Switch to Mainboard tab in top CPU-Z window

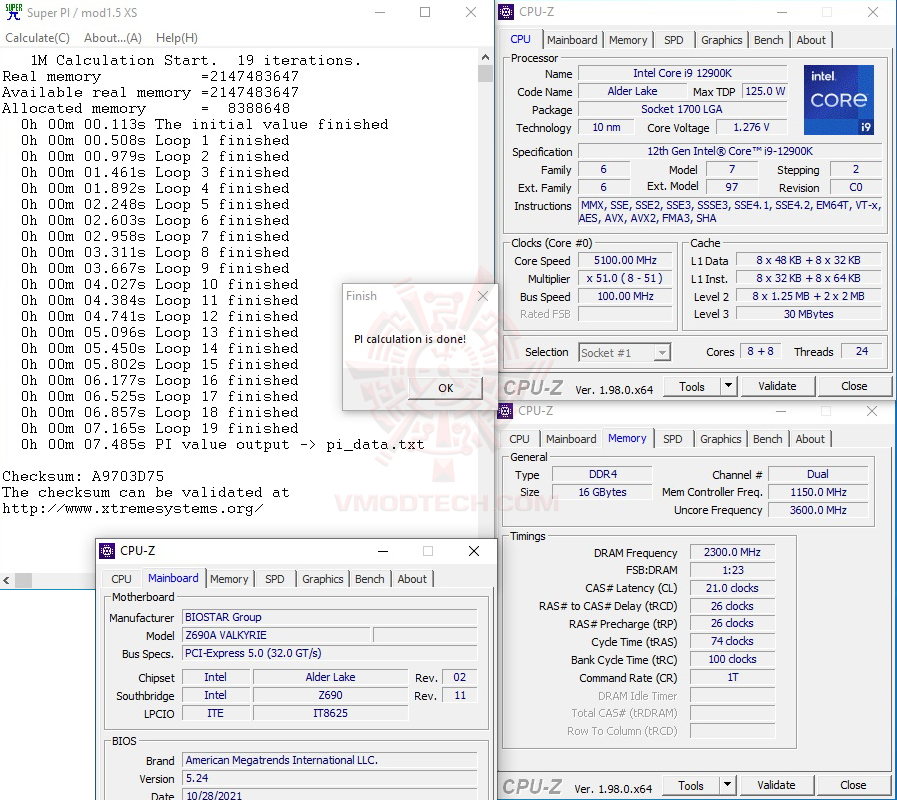pyautogui.click(x=571, y=40)
